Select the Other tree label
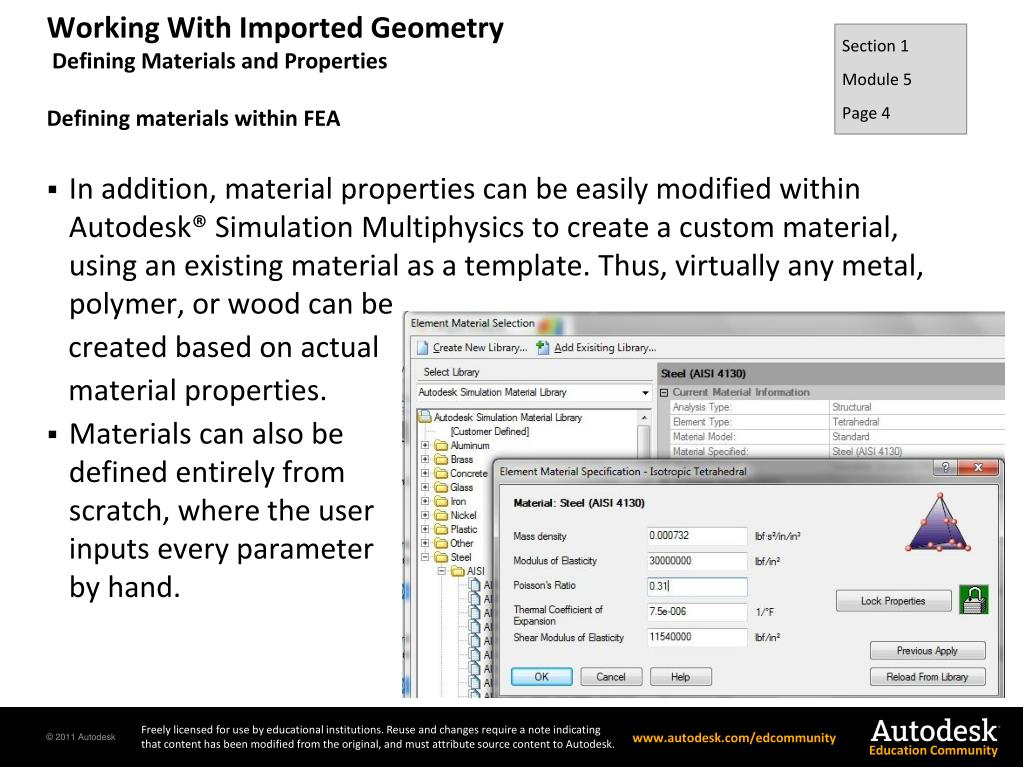This screenshot has height=767, width=1023. (x=461, y=543)
